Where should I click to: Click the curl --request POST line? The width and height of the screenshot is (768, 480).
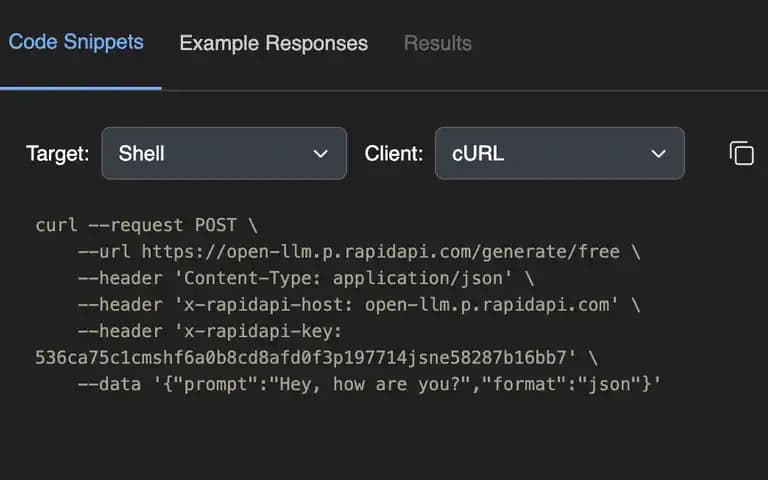(146, 225)
